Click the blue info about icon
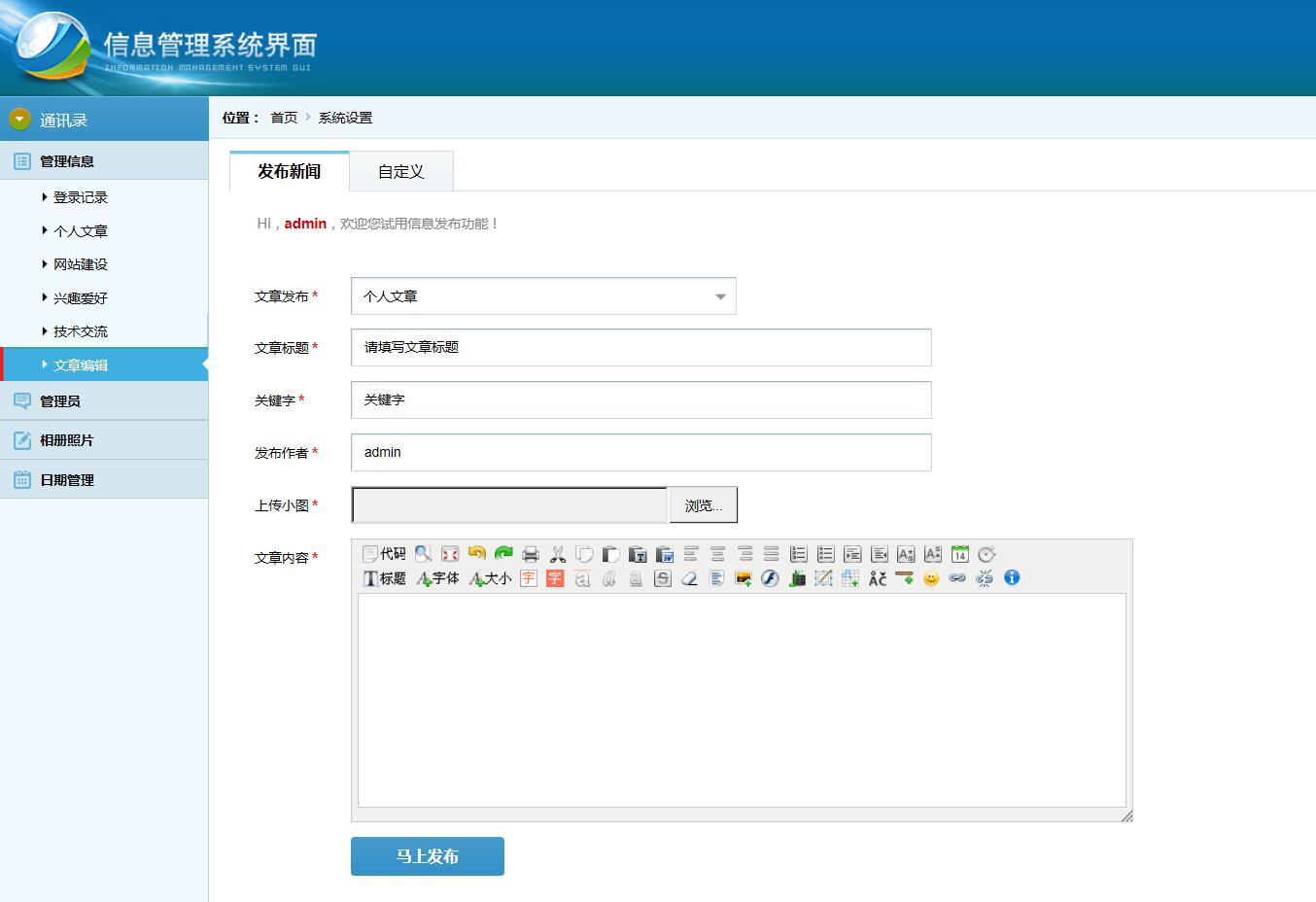The width and height of the screenshot is (1316, 902). click(1012, 578)
